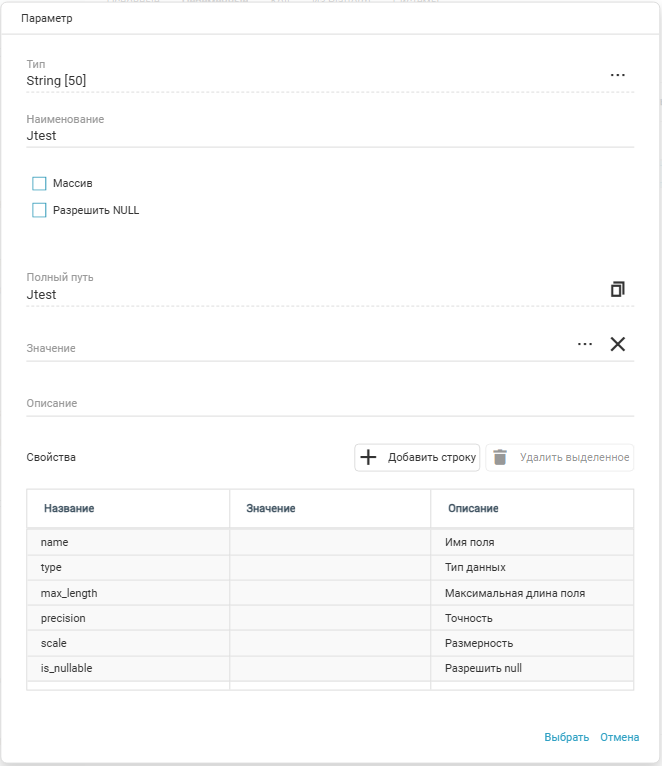Focus the Описание text field
Screen dimensions: 662x766
(x=300, y=403)
